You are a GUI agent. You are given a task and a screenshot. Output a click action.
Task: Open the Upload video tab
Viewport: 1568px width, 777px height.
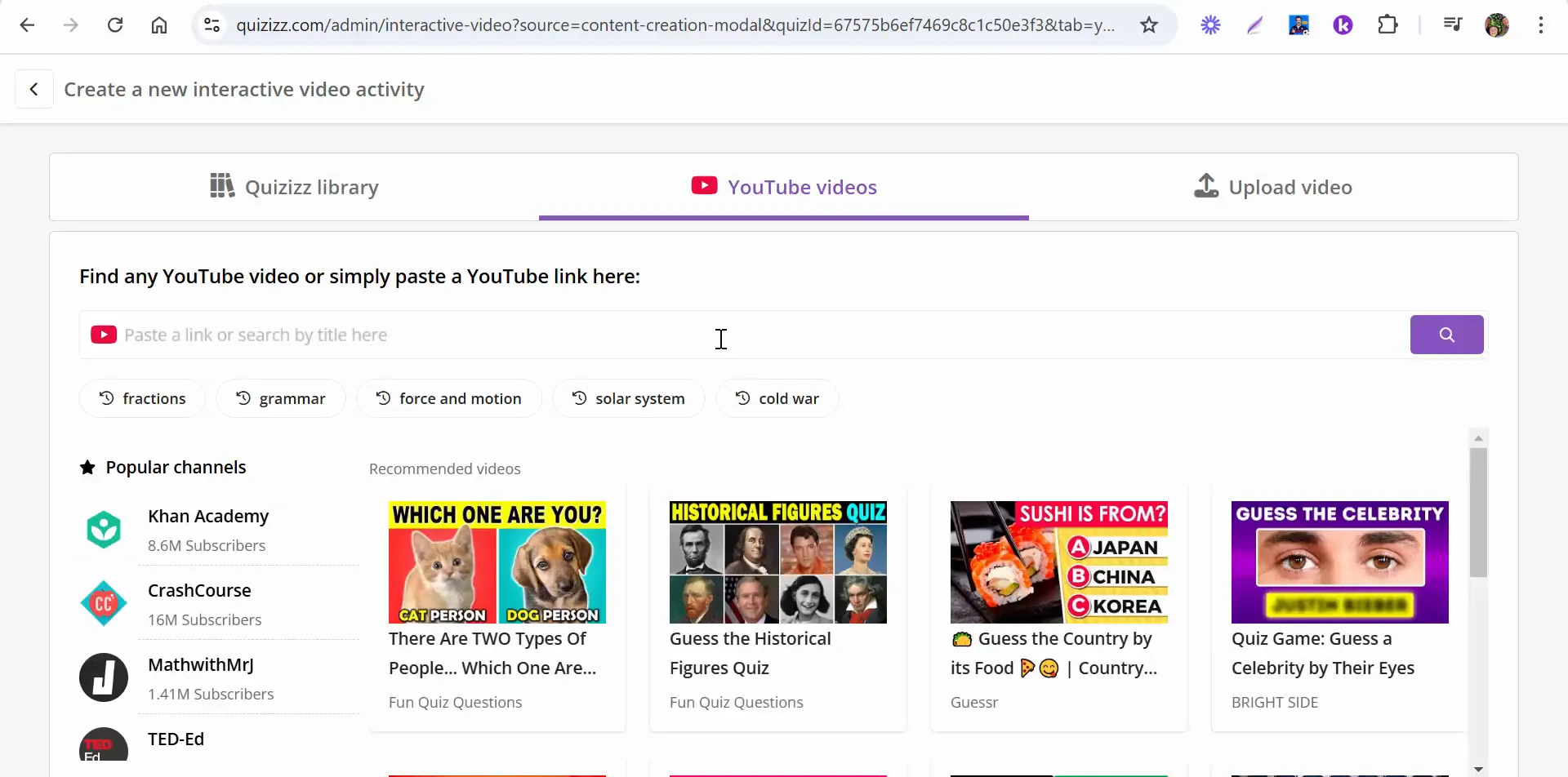(1273, 187)
